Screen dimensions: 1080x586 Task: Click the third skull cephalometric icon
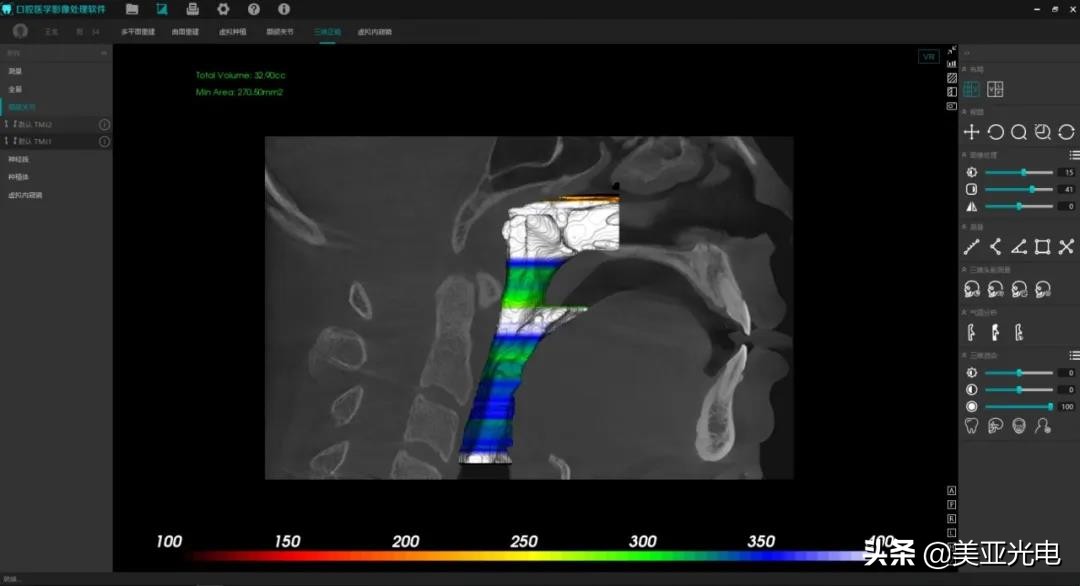click(1019, 289)
